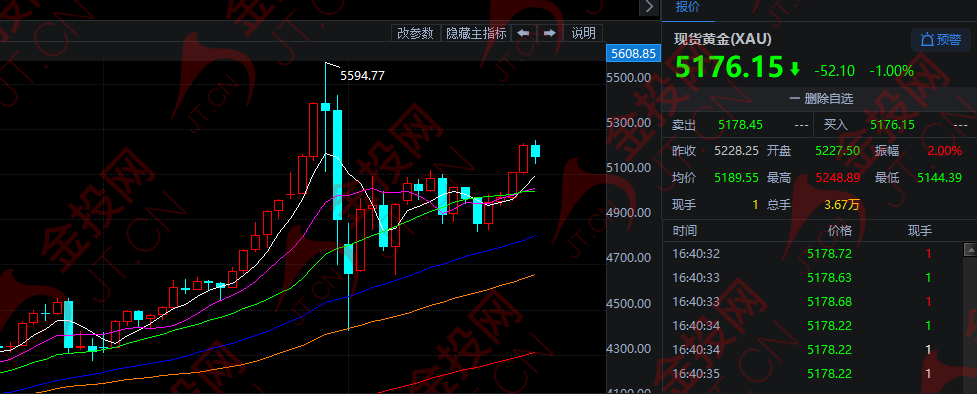The width and height of the screenshot is (977, 394).
Task: Click the trade row priced 5178.72
Action: coord(812,254)
